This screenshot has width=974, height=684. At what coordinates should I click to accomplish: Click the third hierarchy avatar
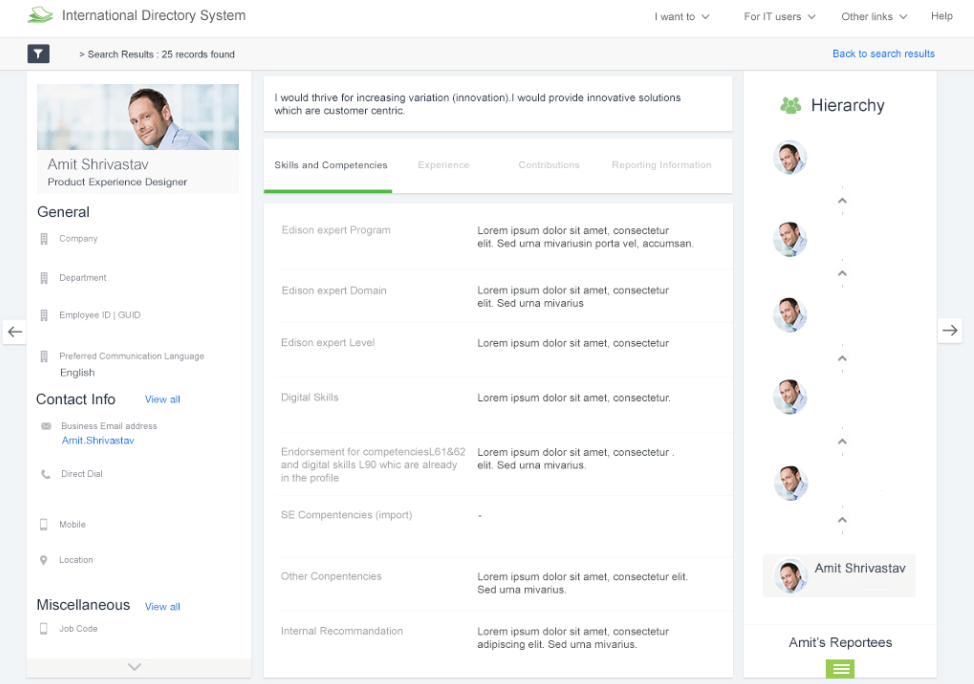790,314
